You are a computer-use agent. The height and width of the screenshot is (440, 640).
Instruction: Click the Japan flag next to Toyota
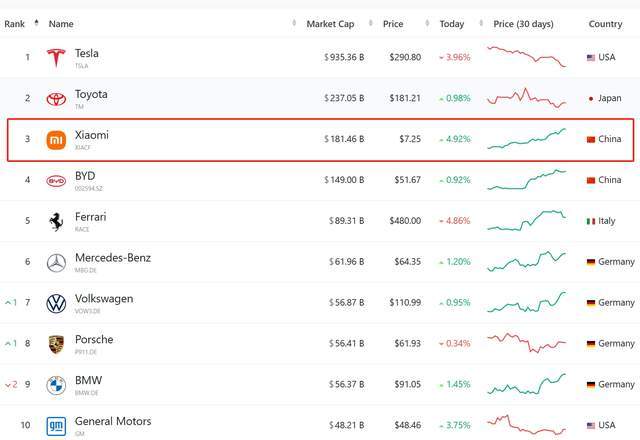591,99
